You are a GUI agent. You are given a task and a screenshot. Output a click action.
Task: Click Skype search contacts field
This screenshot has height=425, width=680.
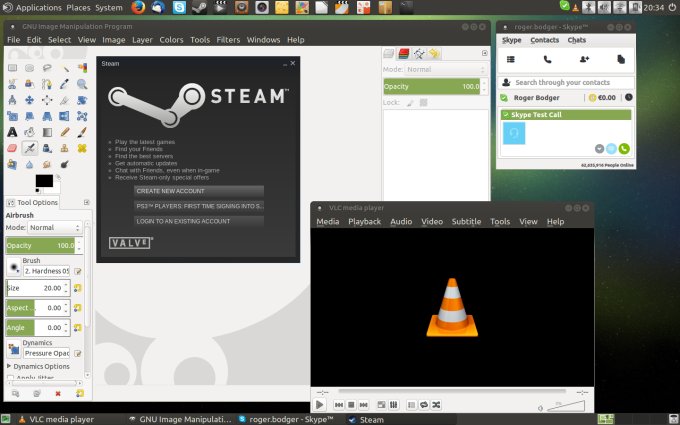click(x=566, y=82)
